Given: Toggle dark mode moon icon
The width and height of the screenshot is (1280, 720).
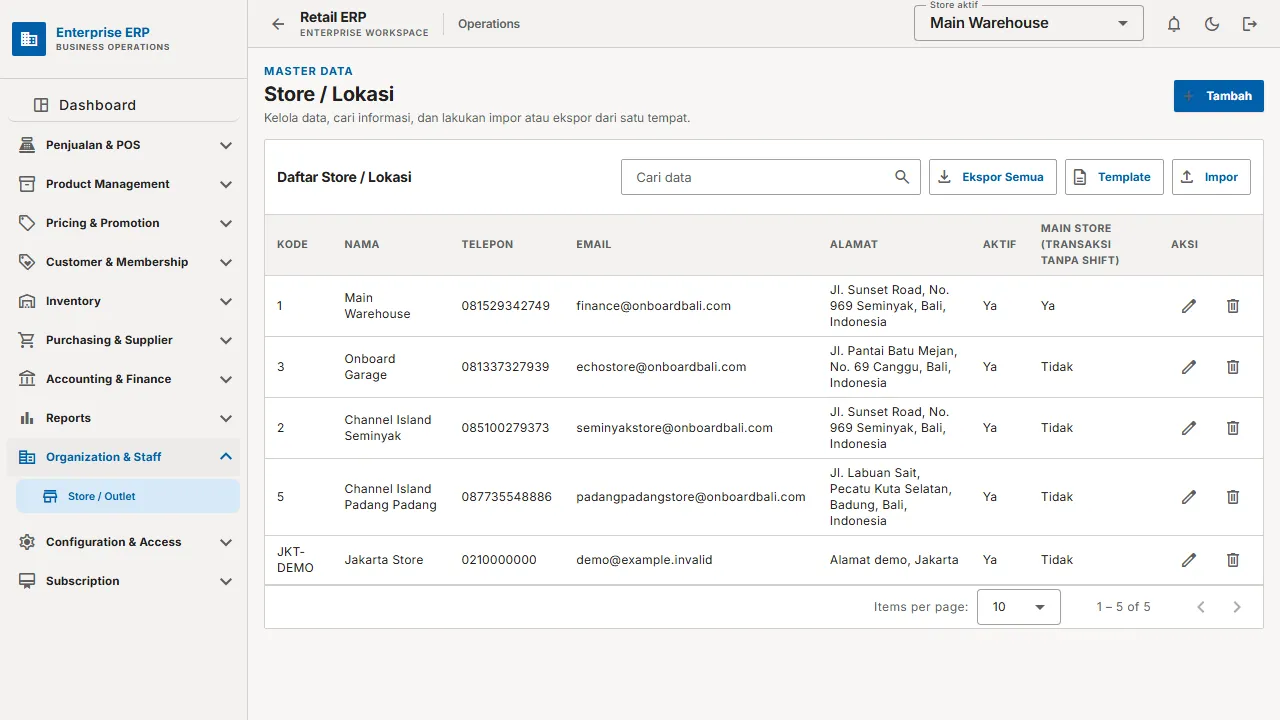Looking at the screenshot, I should 1212,24.
